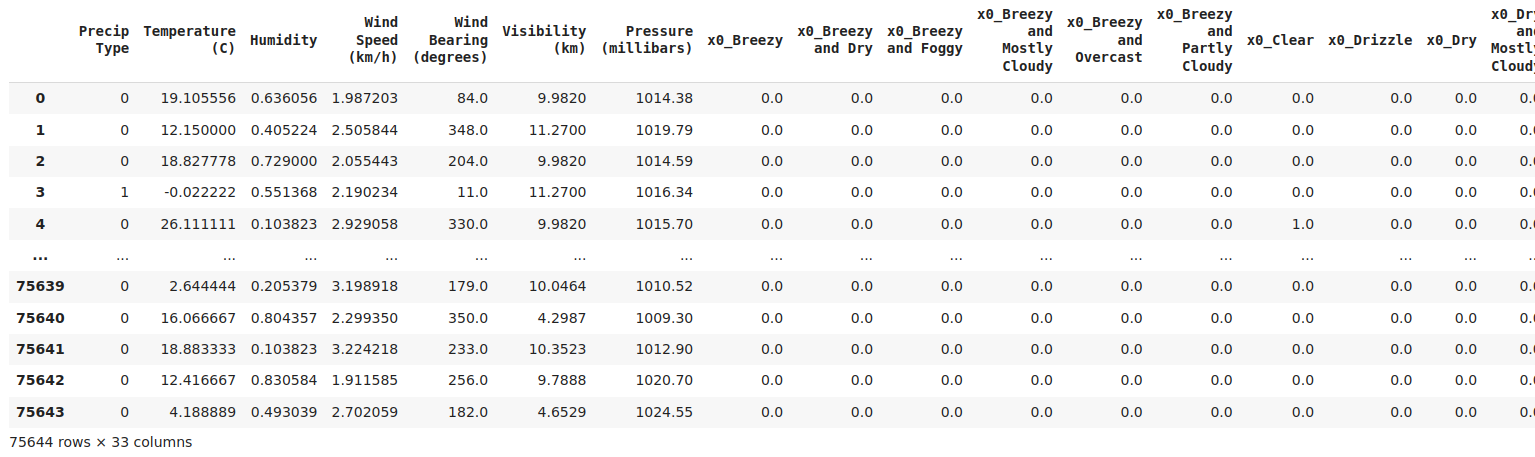Select the x0_Breezy and Overcast header
The height and width of the screenshot is (457, 1535).
pyautogui.click(x=1105, y=40)
